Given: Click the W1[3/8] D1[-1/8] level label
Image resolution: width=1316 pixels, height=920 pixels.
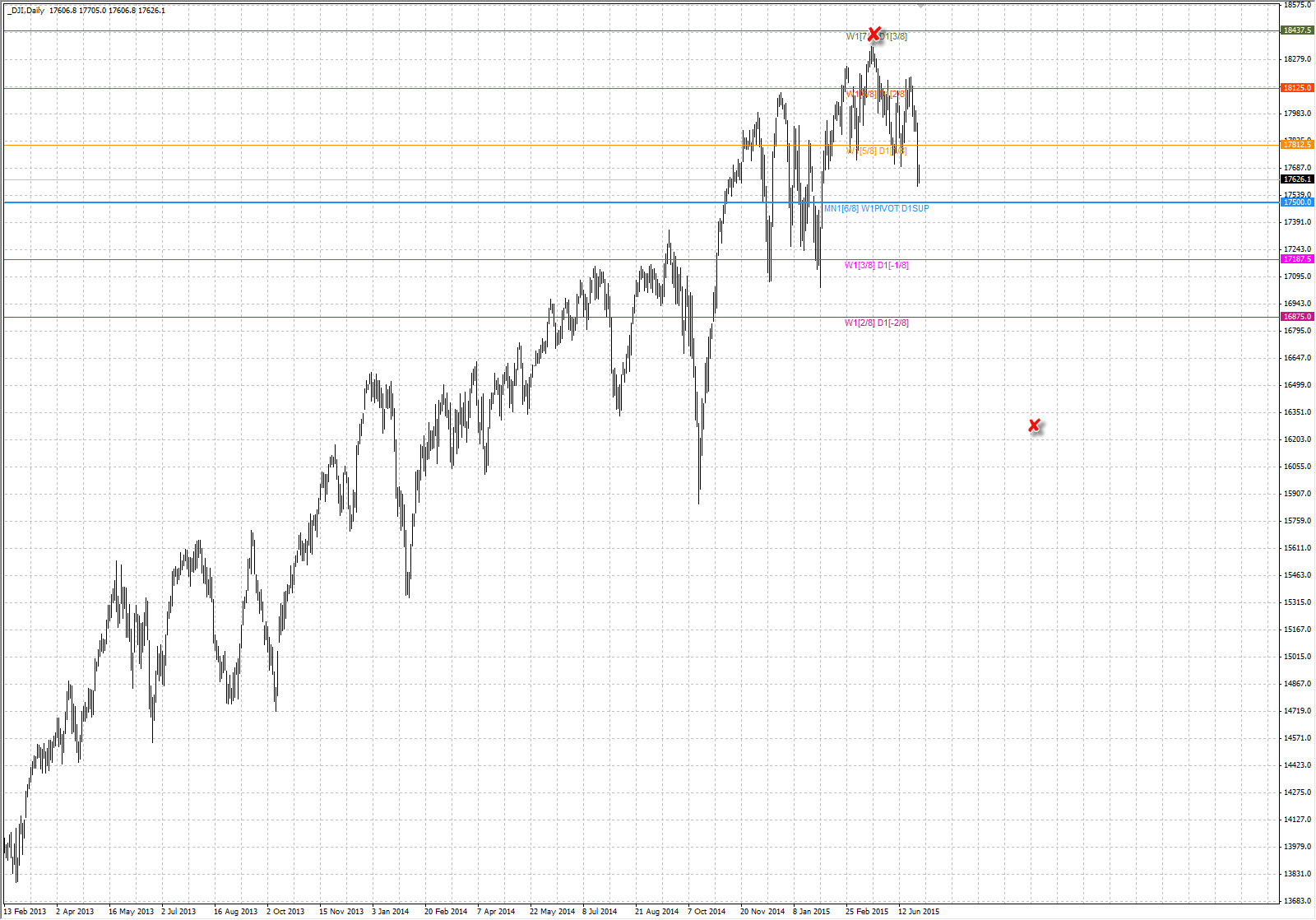Looking at the screenshot, I should coord(876,266).
